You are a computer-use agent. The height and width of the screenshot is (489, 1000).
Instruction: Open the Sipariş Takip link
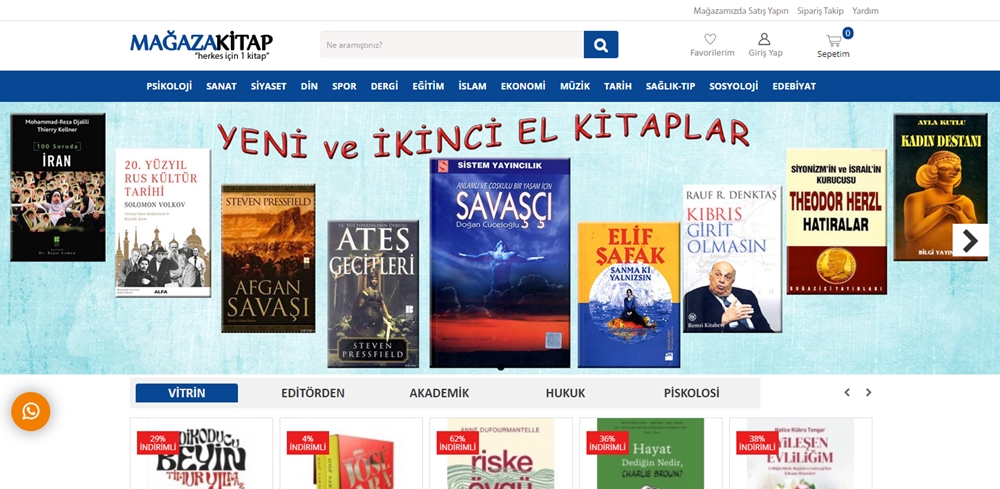820,11
